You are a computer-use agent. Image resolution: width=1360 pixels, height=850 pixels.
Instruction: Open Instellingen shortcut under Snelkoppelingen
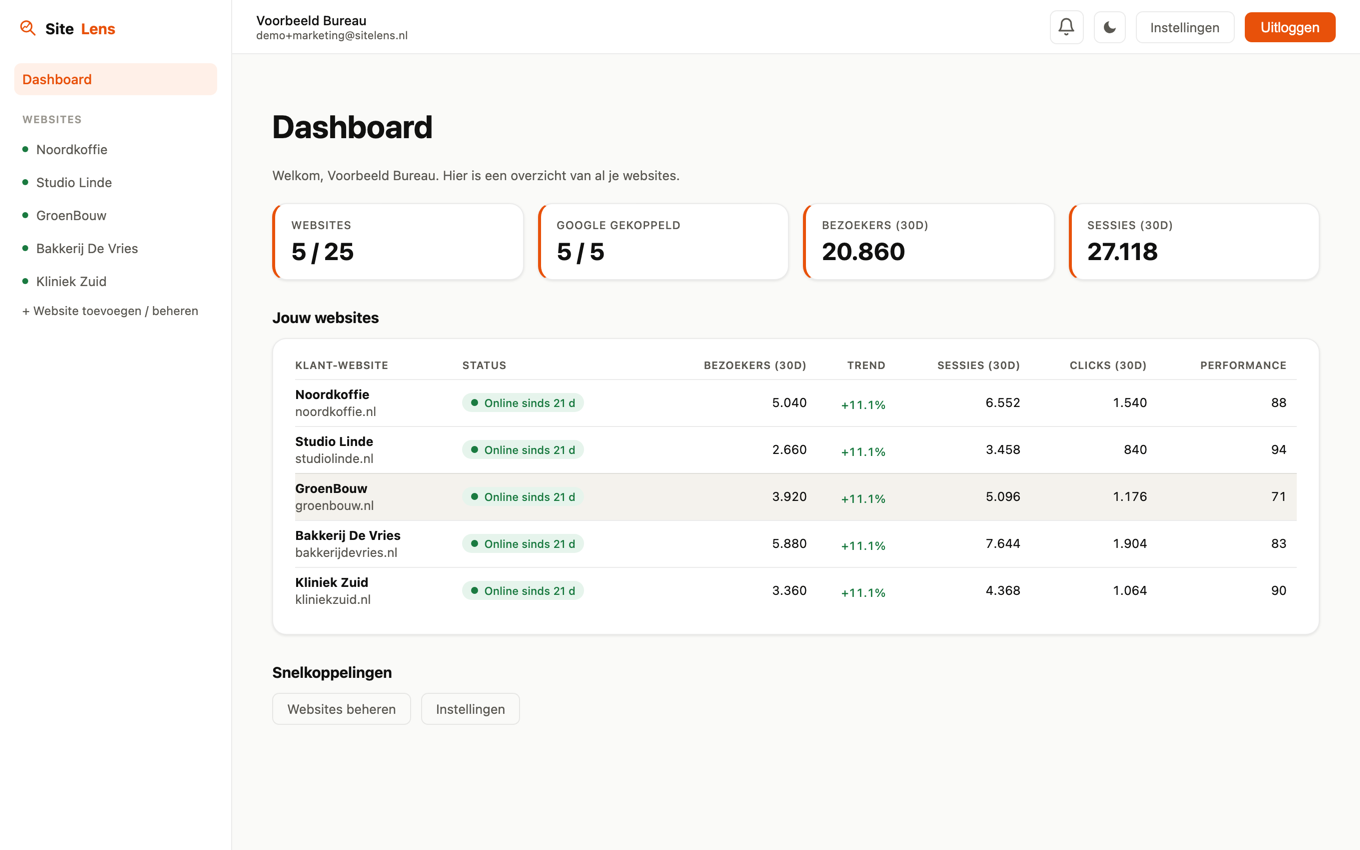470,709
